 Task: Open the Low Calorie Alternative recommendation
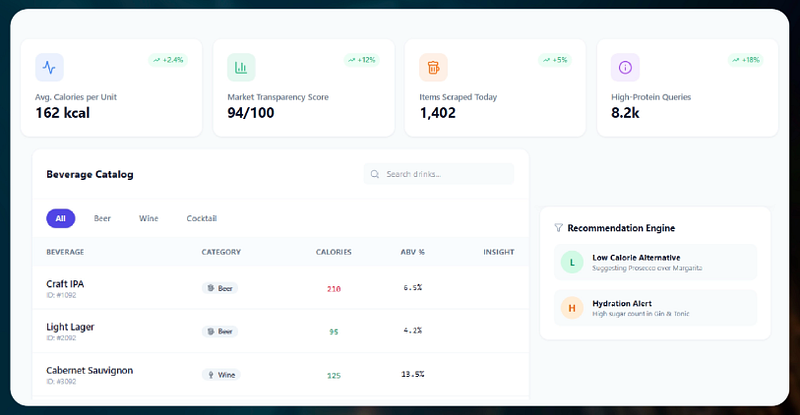[x=656, y=262]
